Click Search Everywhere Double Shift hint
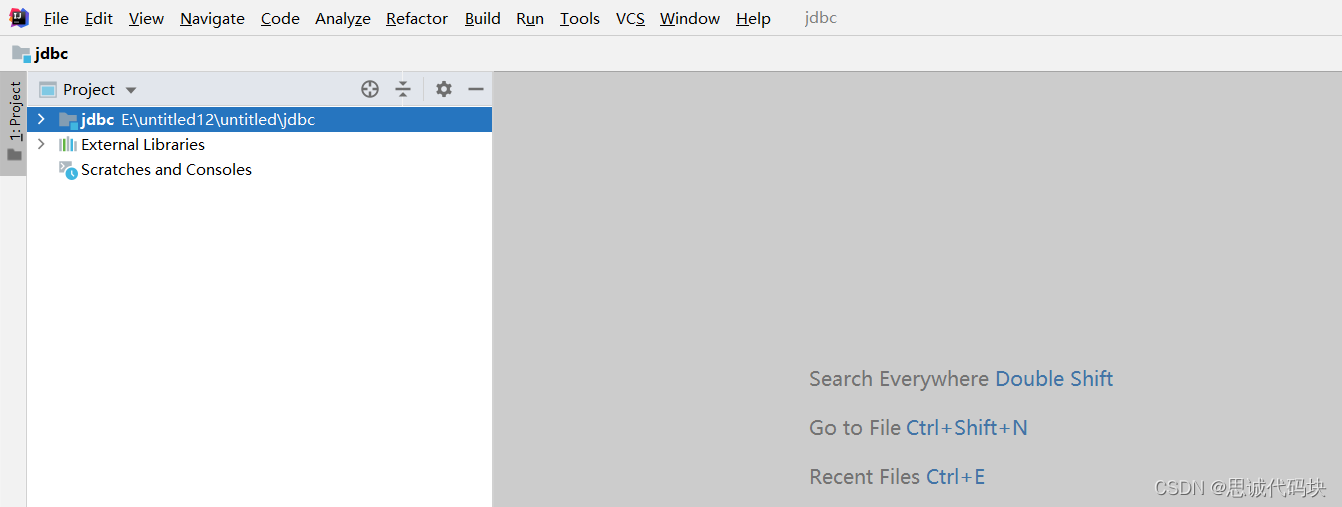Viewport: 1342px width, 507px height. (961, 378)
